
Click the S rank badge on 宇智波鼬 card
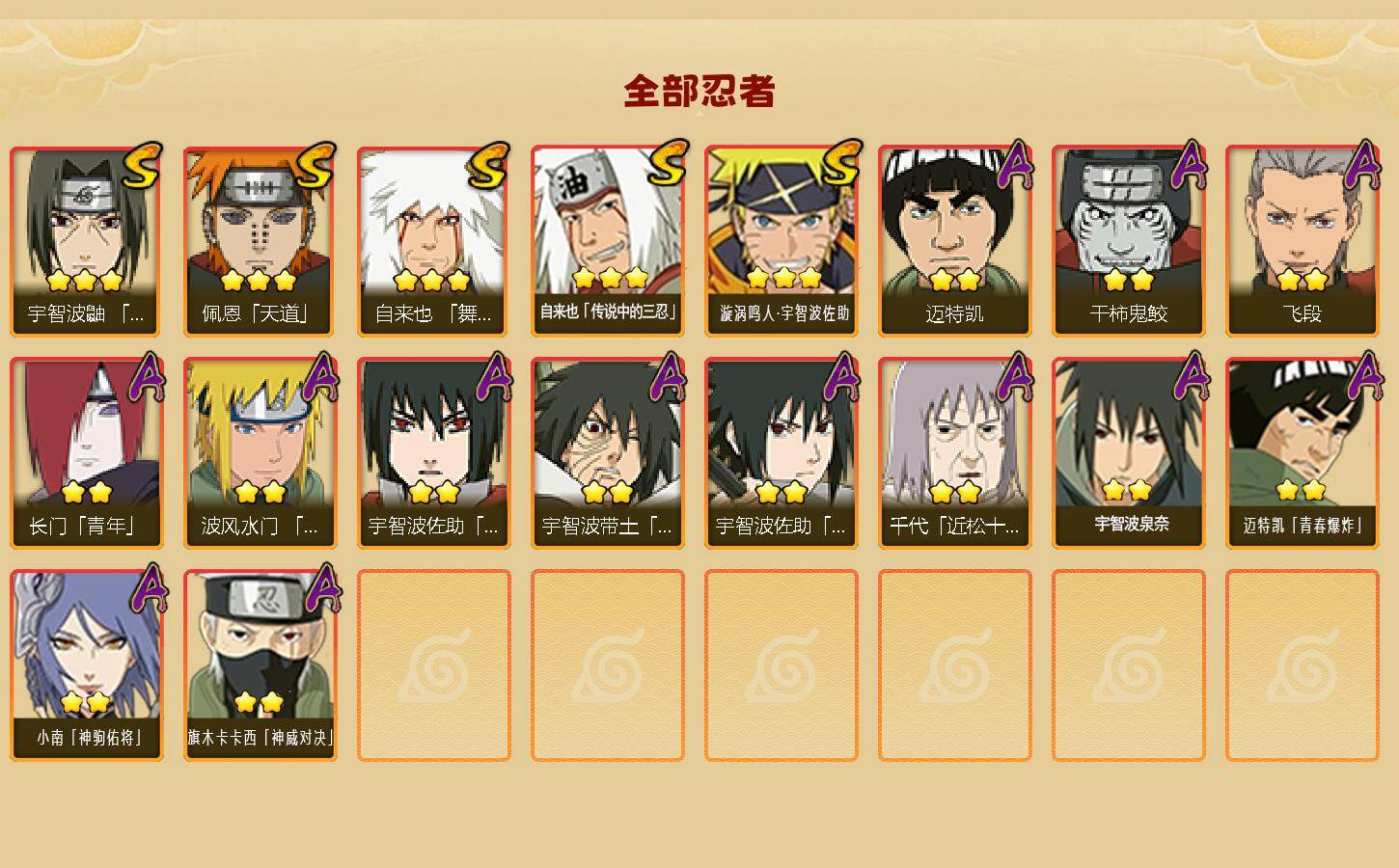point(141,166)
